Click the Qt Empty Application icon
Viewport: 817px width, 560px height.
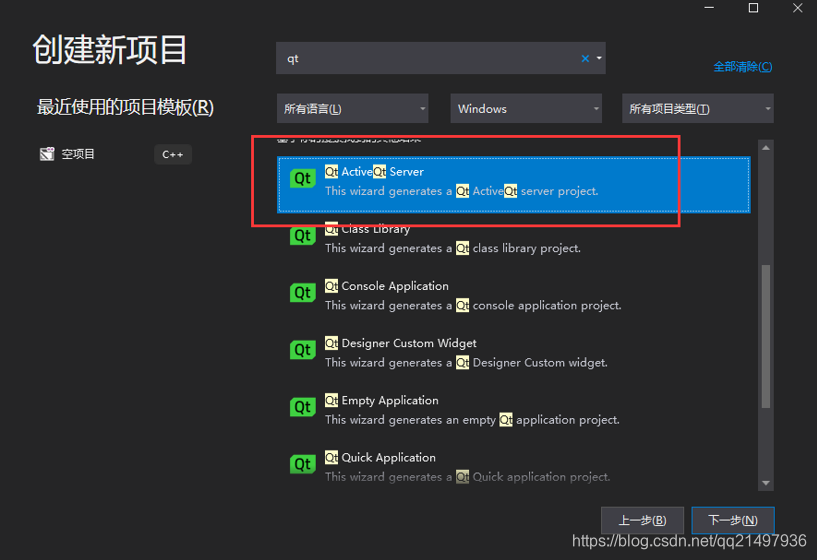pos(303,407)
